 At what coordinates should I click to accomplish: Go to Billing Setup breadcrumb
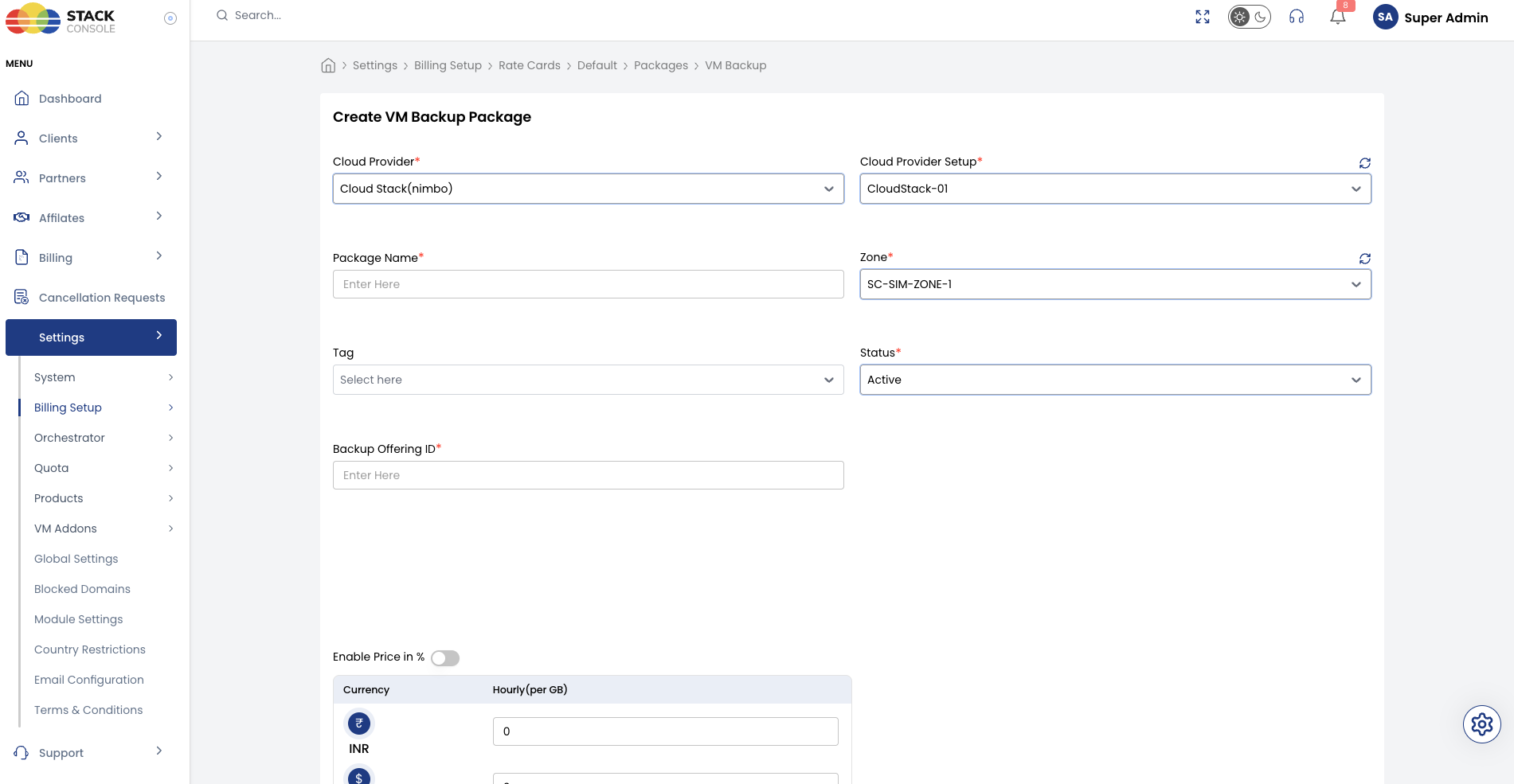click(448, 65)
